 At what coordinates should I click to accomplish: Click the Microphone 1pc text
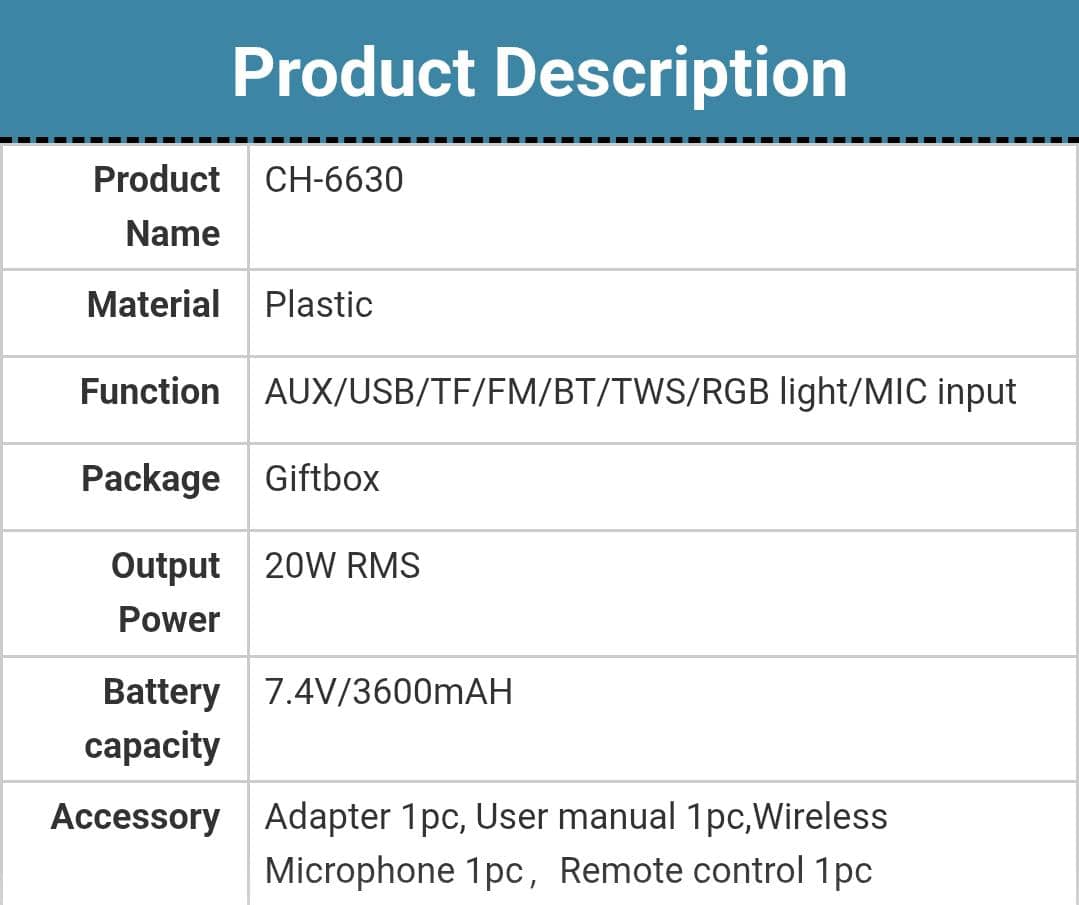click(x=394, y=871)
